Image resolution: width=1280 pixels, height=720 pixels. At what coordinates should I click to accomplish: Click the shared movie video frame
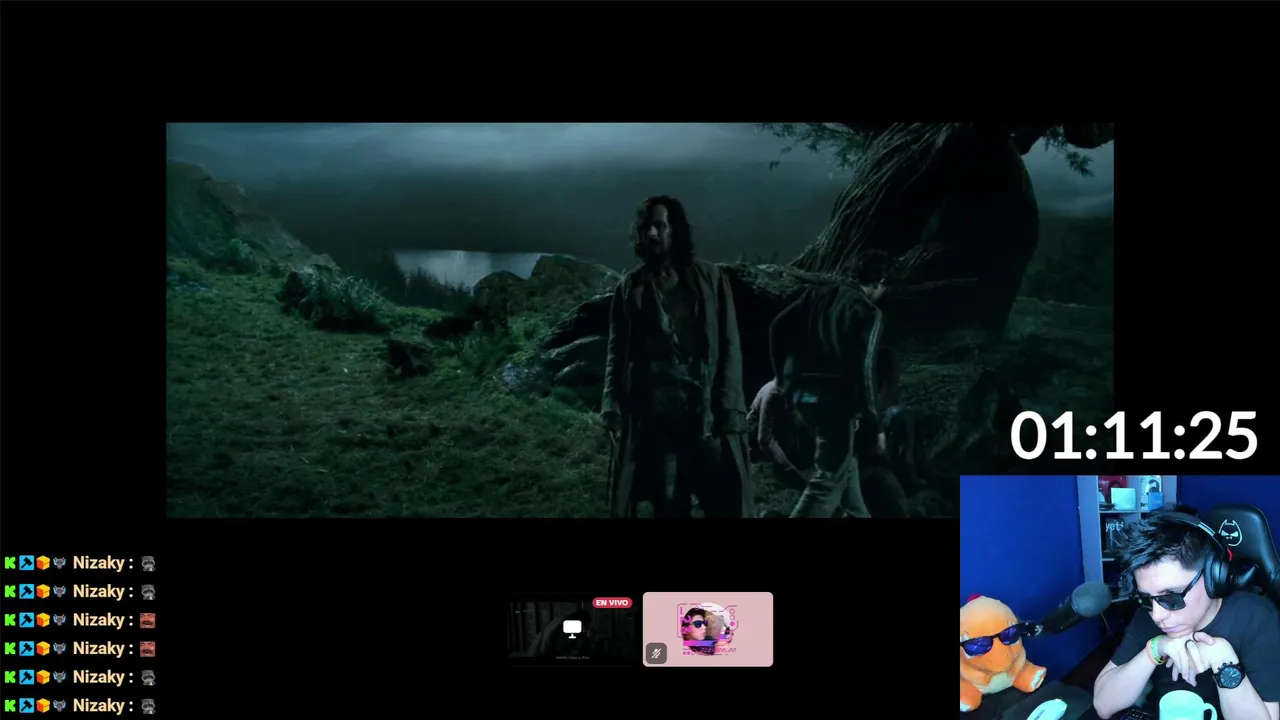(x=640, y=320)
